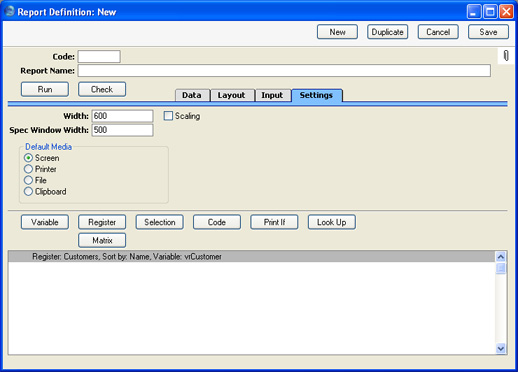Select the Printer default media option
The height and width of the screenshot is (372, 518).
pyautogui.click(x=28, y=169)
